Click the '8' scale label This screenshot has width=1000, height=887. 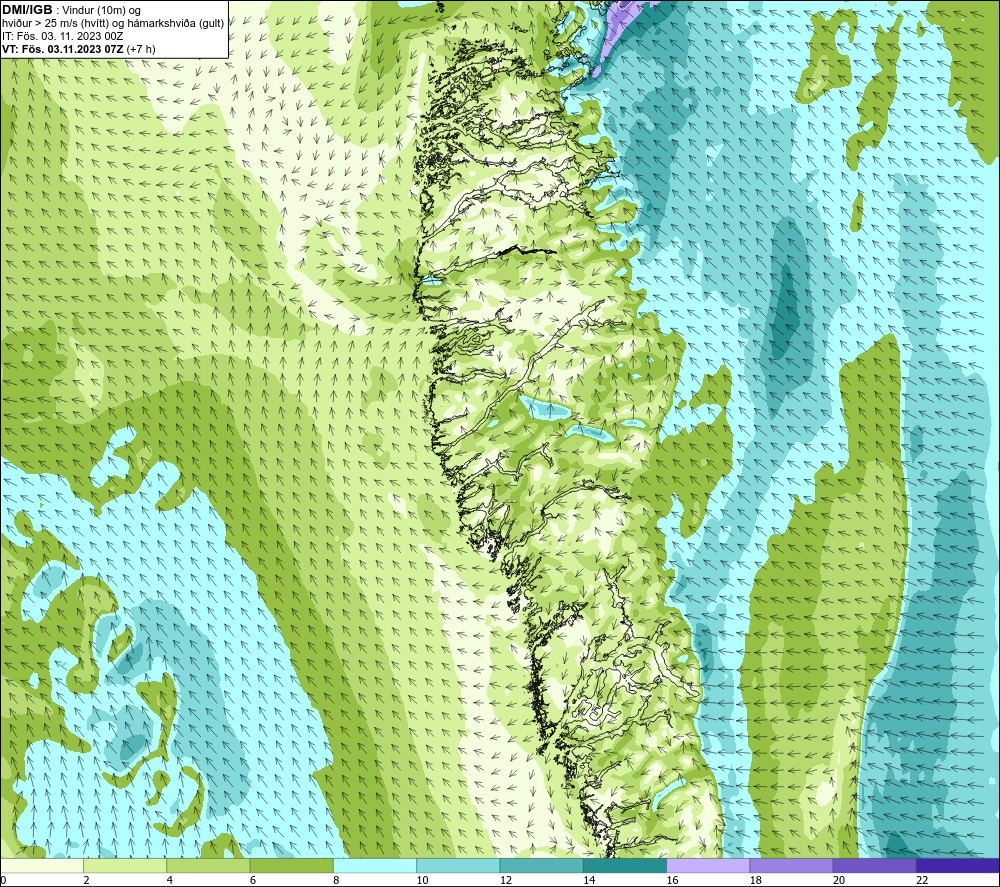click(x=336, y=881)
